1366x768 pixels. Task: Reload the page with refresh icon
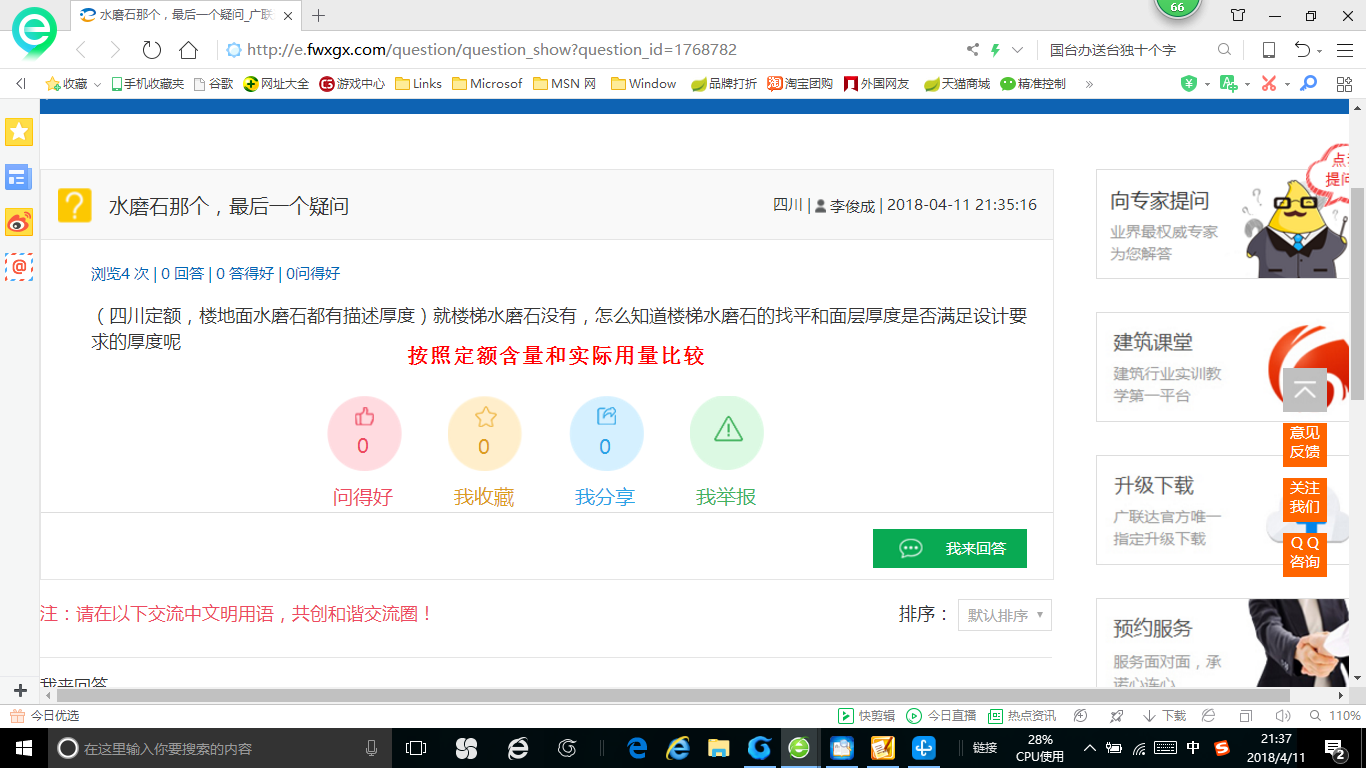tap(152, 50)
